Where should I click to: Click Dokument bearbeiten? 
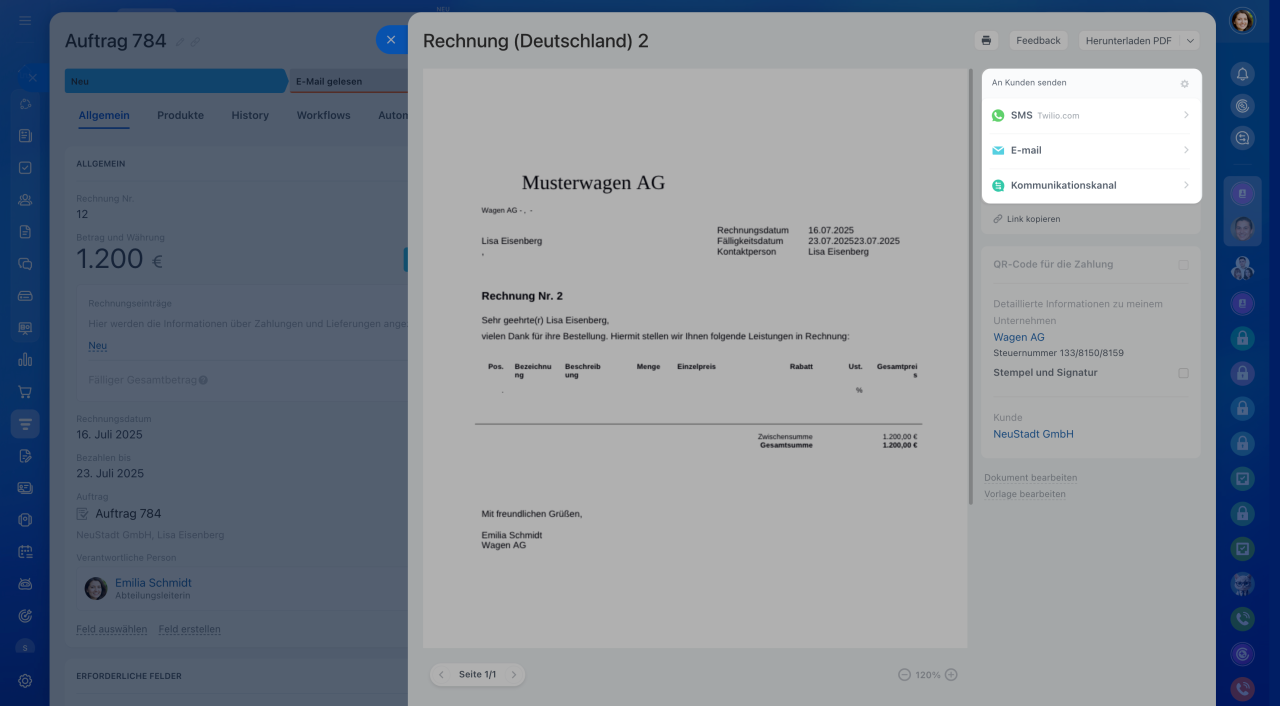tap(1030, 478)
